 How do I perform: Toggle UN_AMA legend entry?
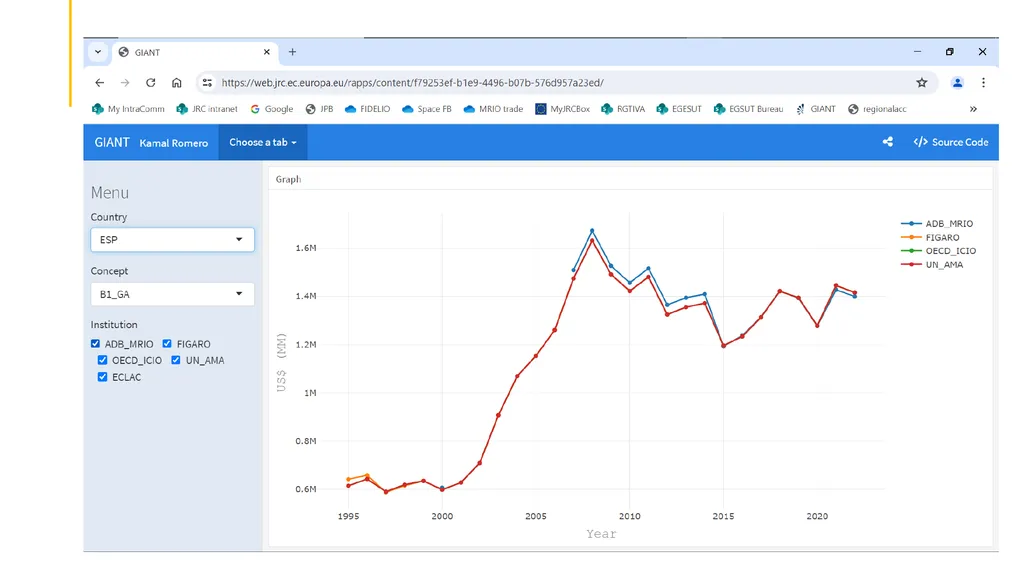coord(932,265)
